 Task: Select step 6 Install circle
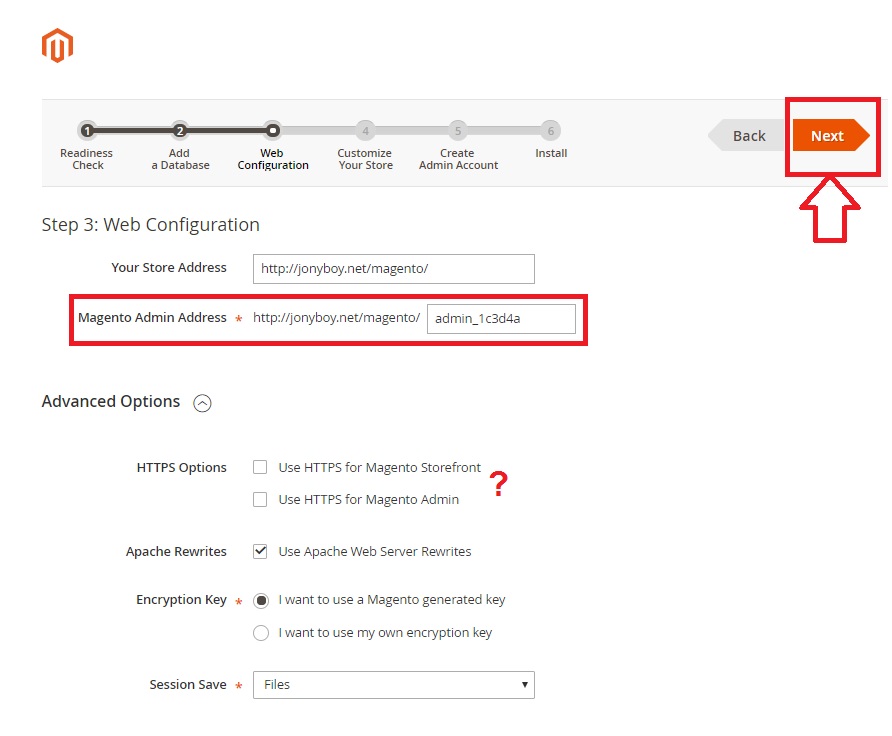[x=551, y=131]
